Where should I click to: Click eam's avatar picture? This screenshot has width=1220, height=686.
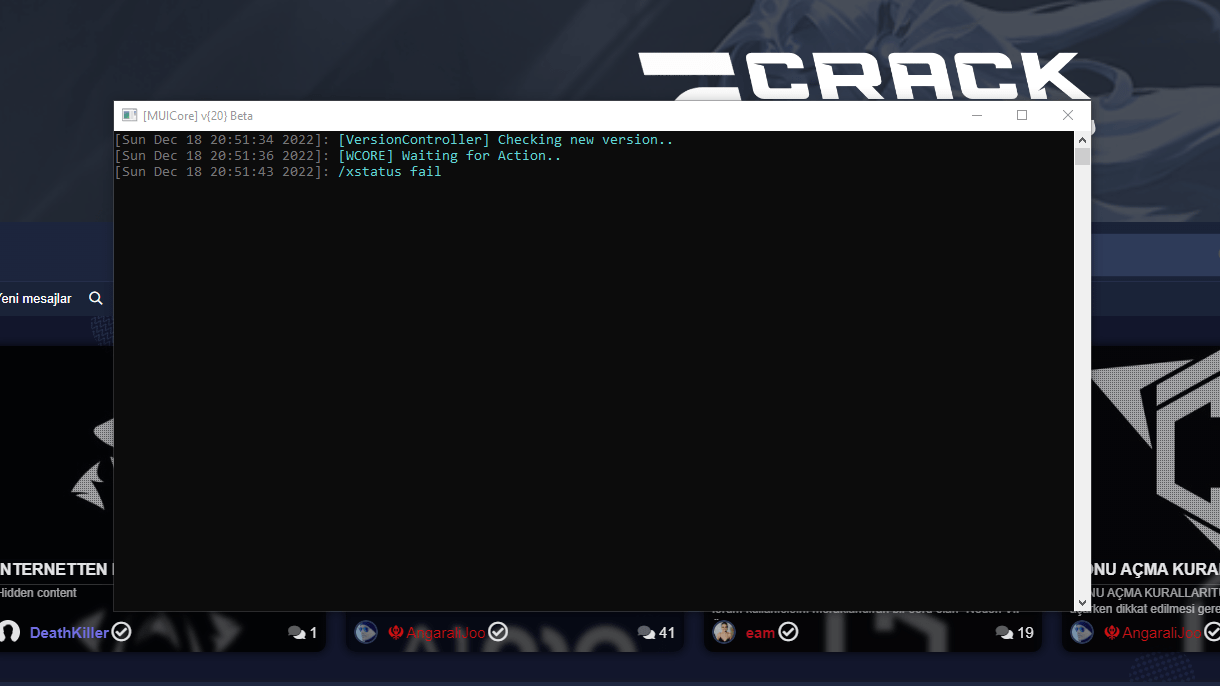click(x=724, y=632)
